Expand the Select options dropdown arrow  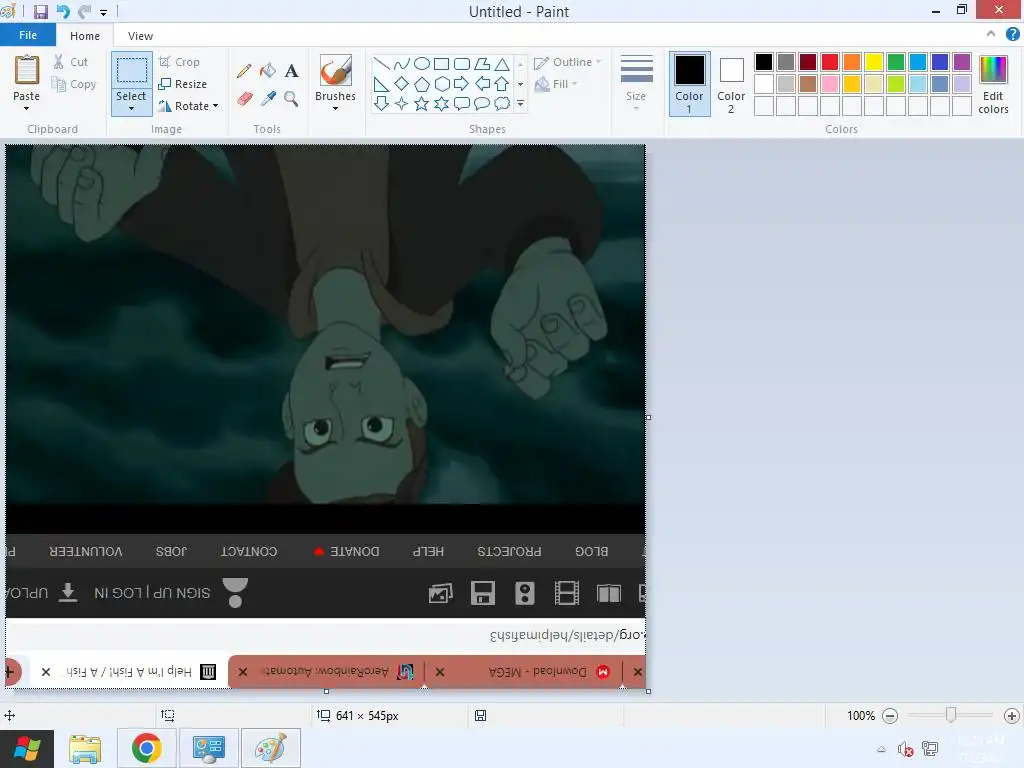click(131, 109)
